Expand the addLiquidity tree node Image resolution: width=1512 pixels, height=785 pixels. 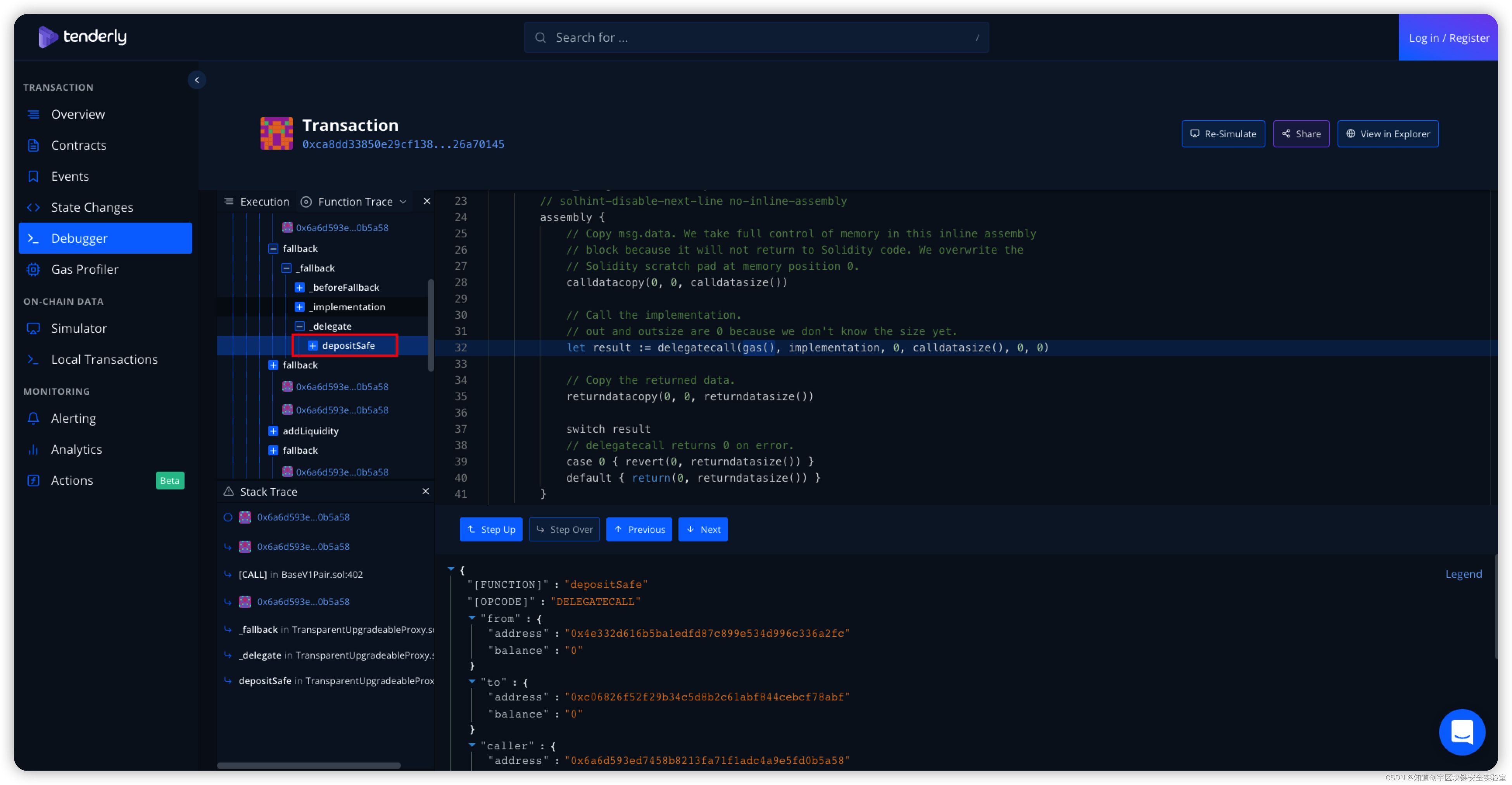(273, 431)
